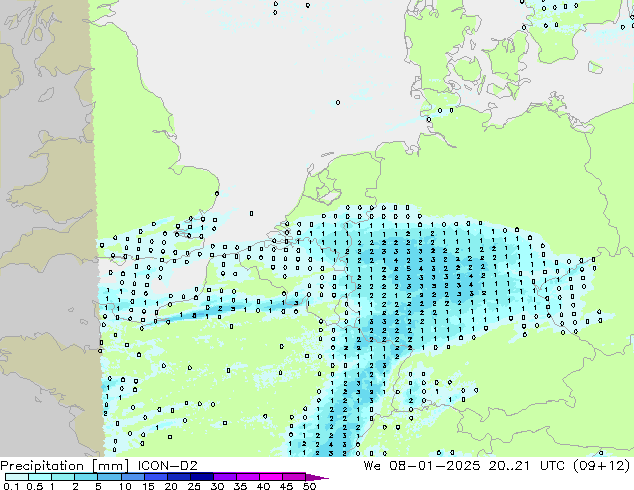This screenshot has width=634, height=490.
Task: Click the '45' legend value label
Action: pyautogui.click(x=286, y=486)
